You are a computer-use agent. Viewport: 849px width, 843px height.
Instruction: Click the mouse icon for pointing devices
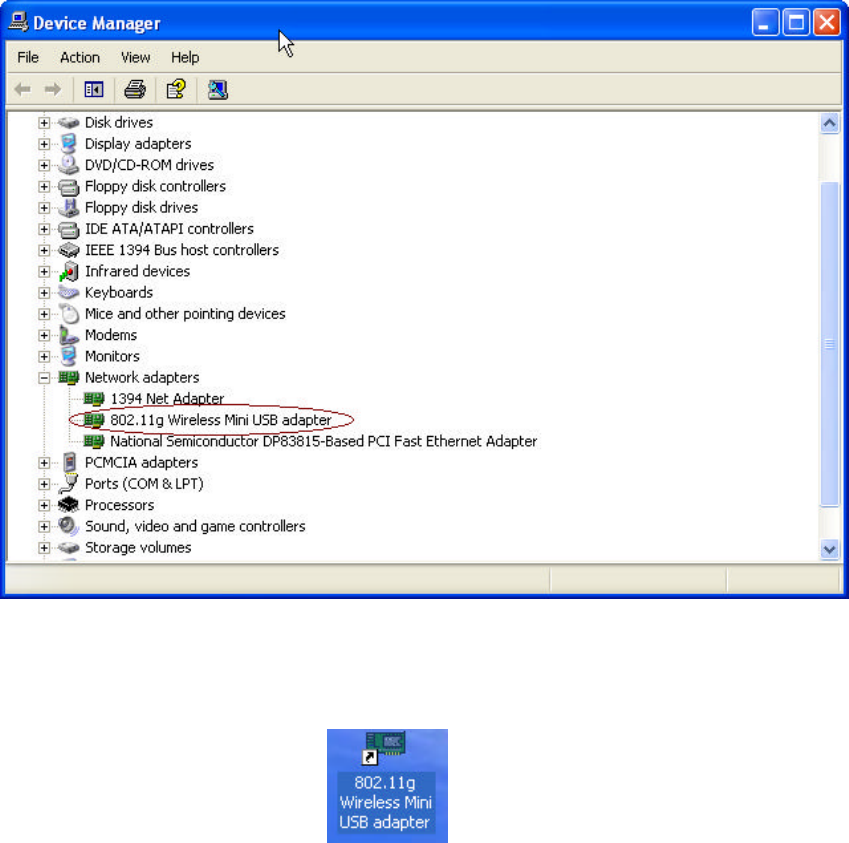click(x=69, y=314)
